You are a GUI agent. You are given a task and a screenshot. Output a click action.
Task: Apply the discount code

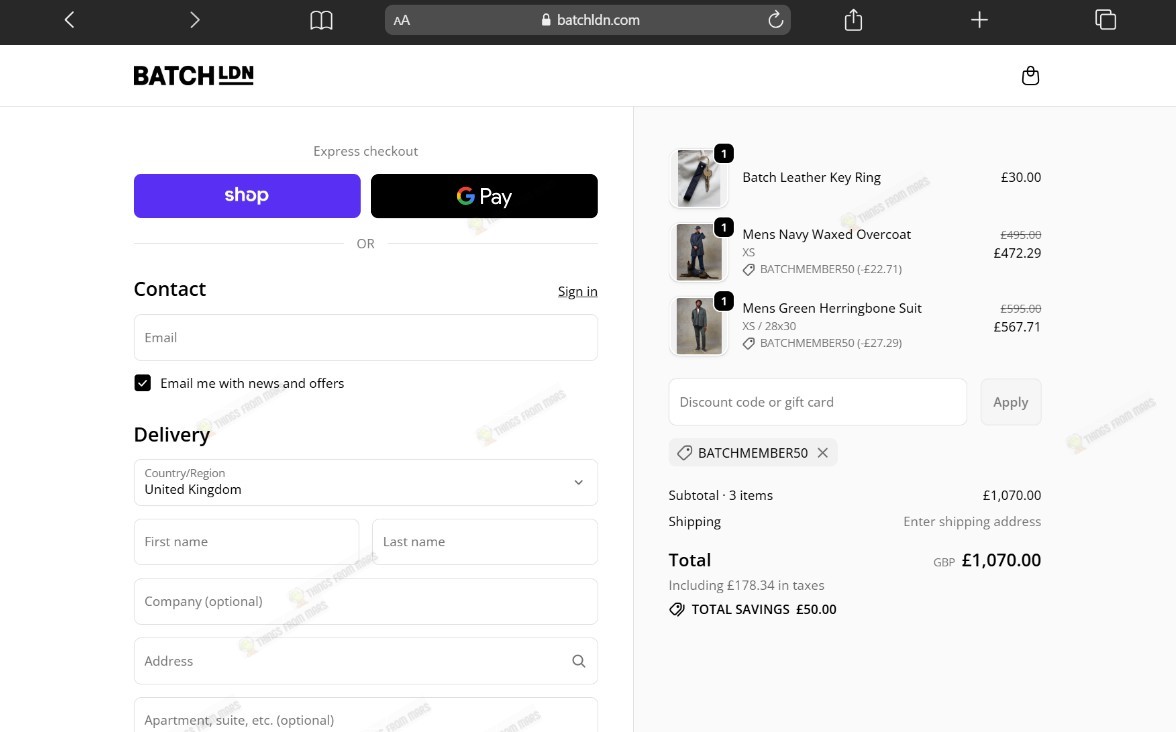tap(1010, 402)
